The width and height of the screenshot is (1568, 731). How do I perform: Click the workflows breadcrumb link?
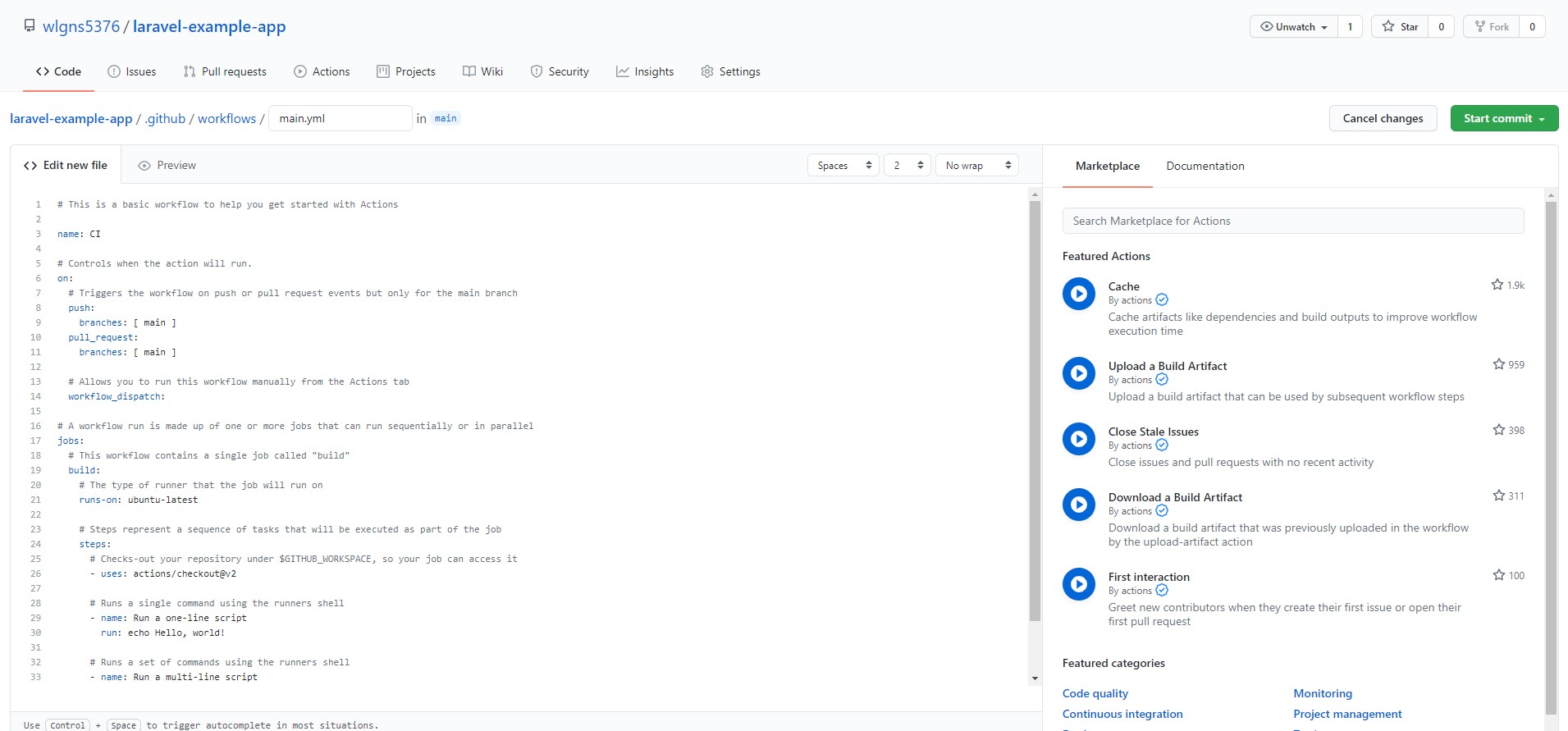(x=226, y=118)
